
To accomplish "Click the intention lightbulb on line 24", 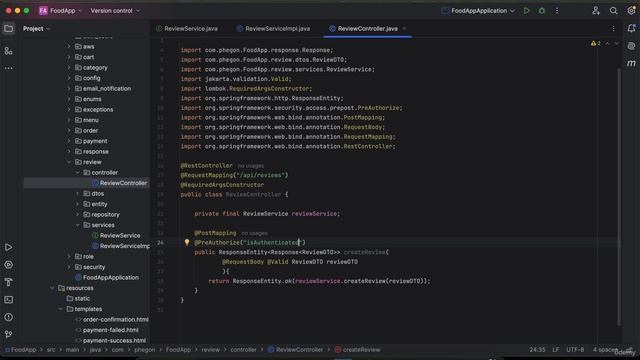I will tap(187, 242).
